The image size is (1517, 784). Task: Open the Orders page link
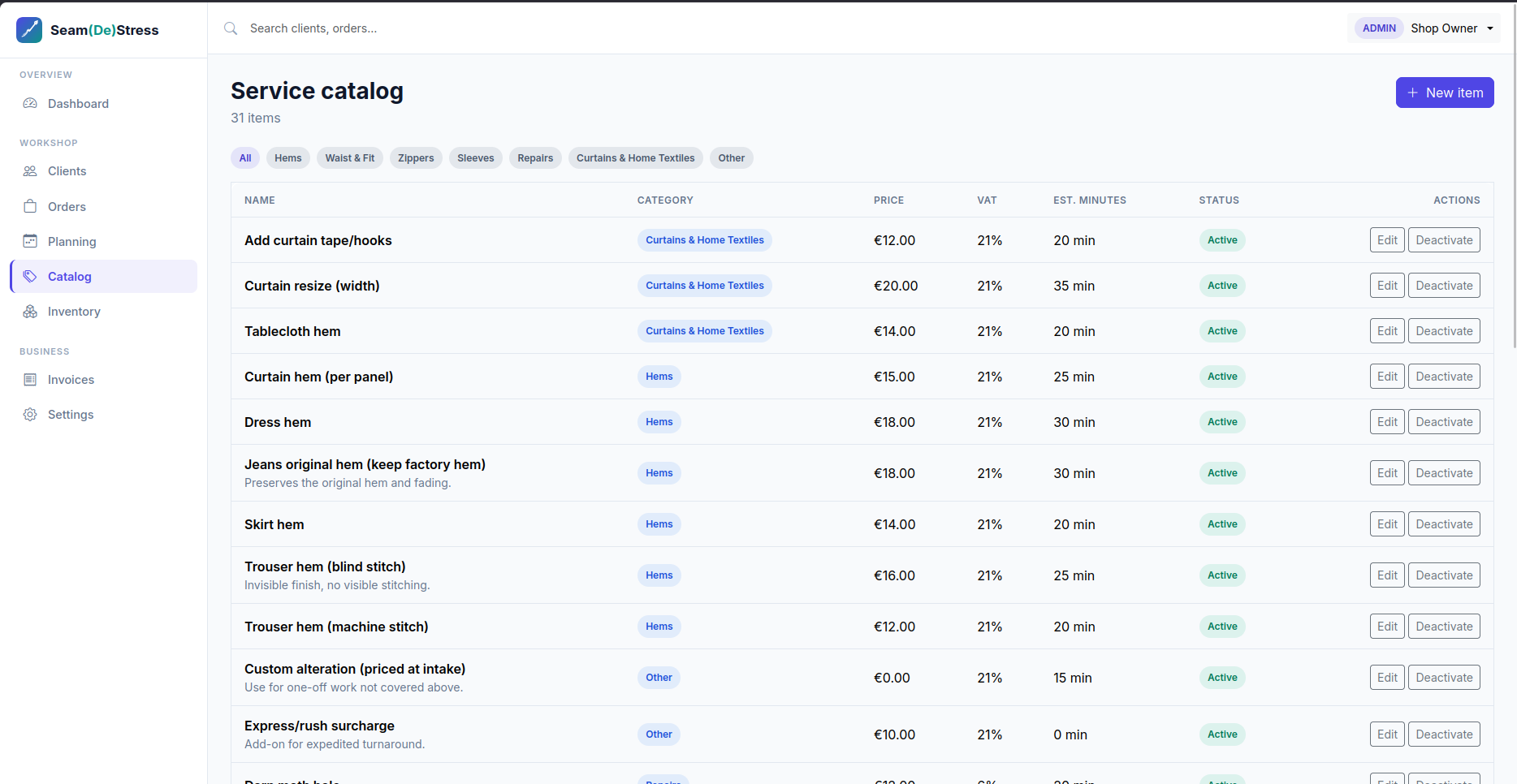[x=103, y=206]
